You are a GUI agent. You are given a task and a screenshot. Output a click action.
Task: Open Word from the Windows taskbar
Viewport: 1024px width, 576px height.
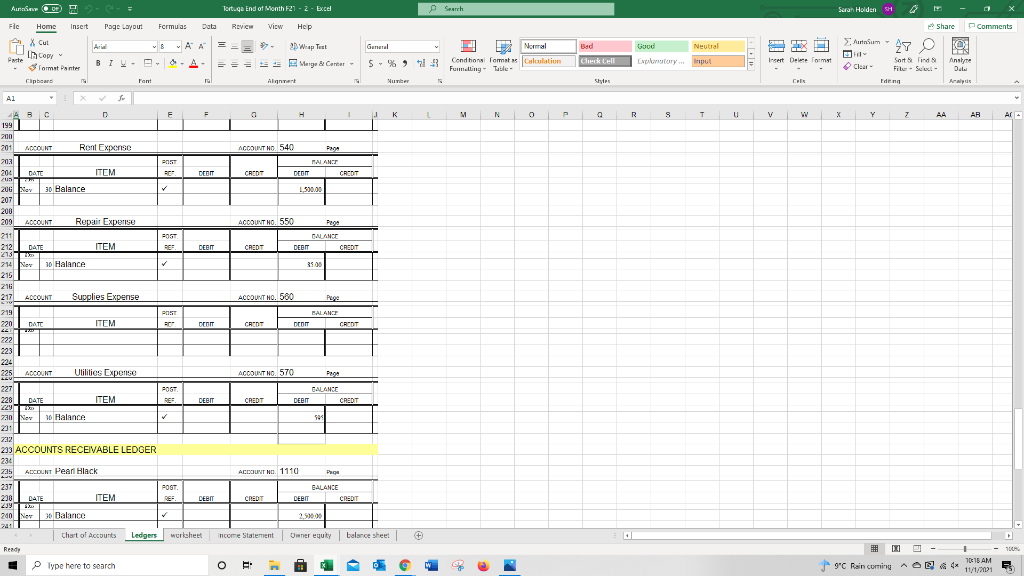coord(431,566)
